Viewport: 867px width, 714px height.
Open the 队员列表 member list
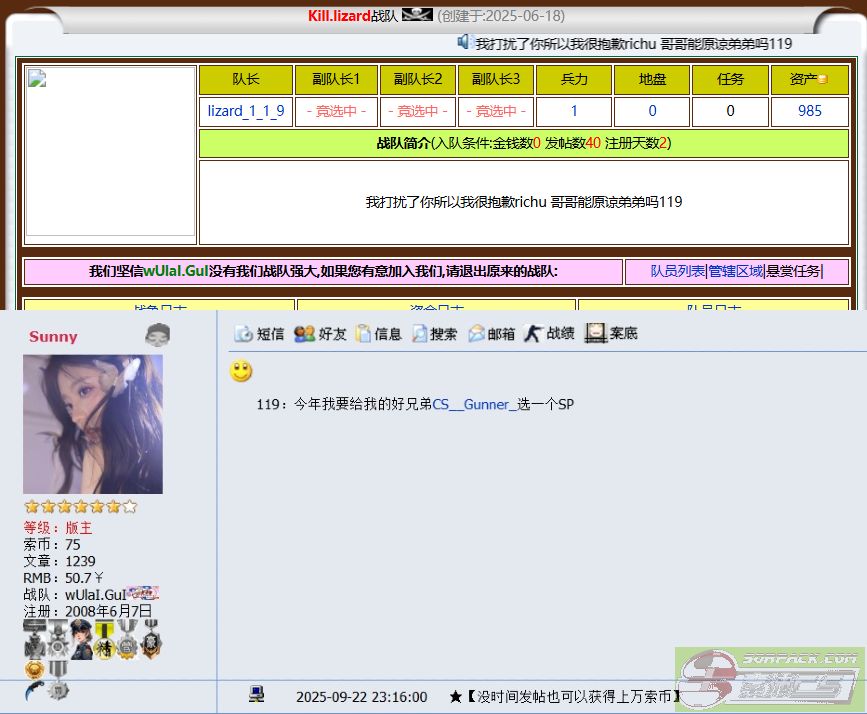coord(677,271)
